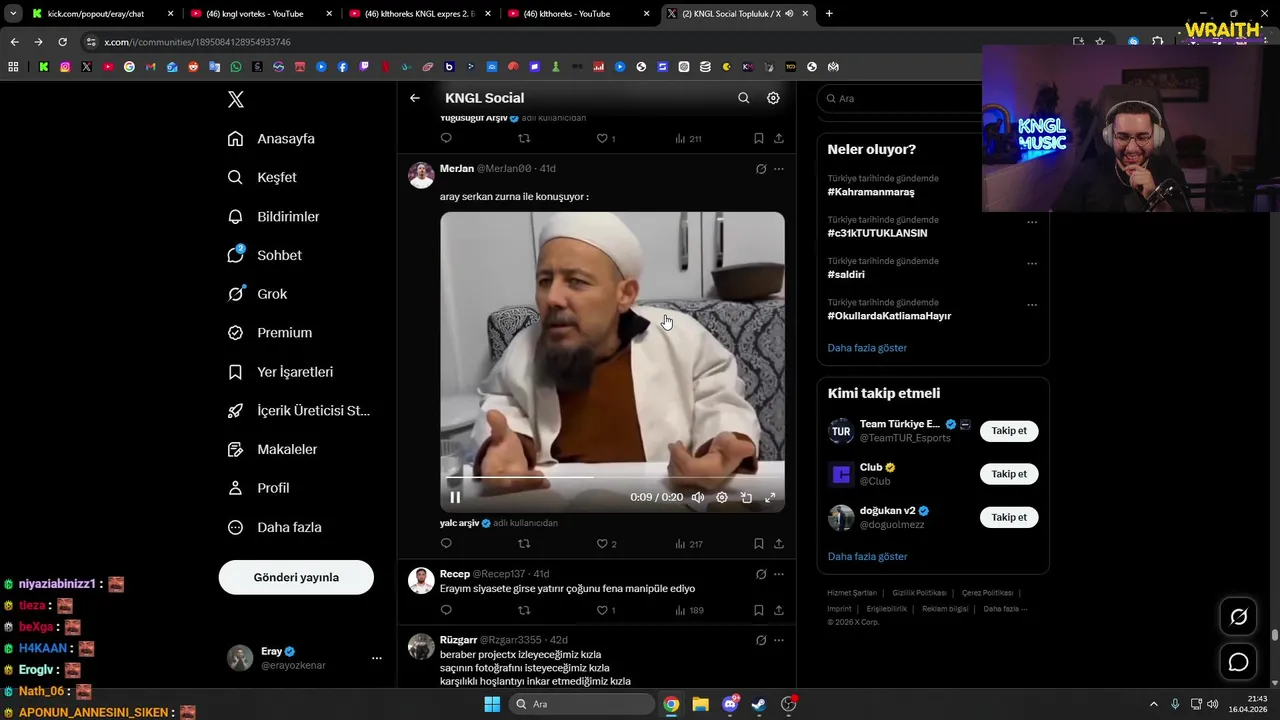The height and width of the screenshot is (720, 1280).
Task: Open the #Kahramanmaraş trend
Action: (x=871, y=192)
